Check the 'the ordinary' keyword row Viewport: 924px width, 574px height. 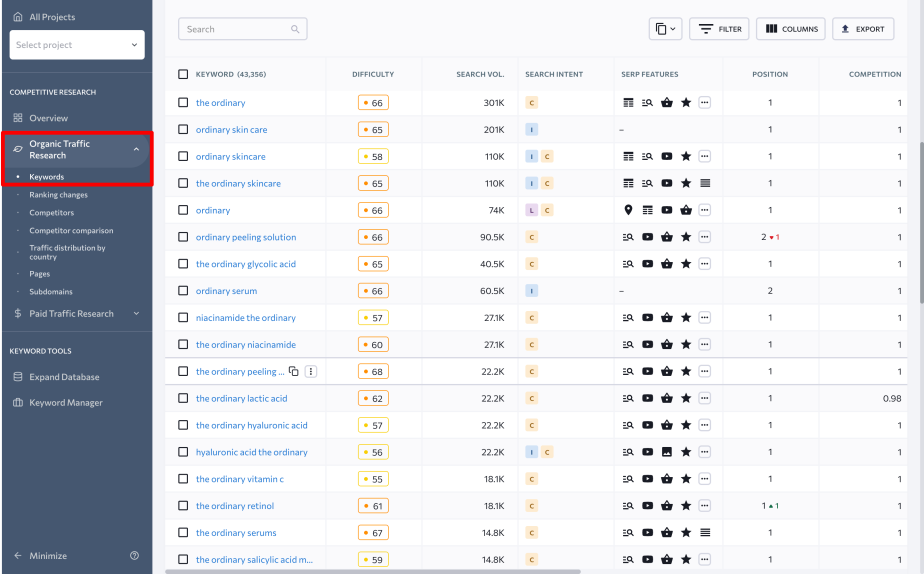tap(183, 103)
